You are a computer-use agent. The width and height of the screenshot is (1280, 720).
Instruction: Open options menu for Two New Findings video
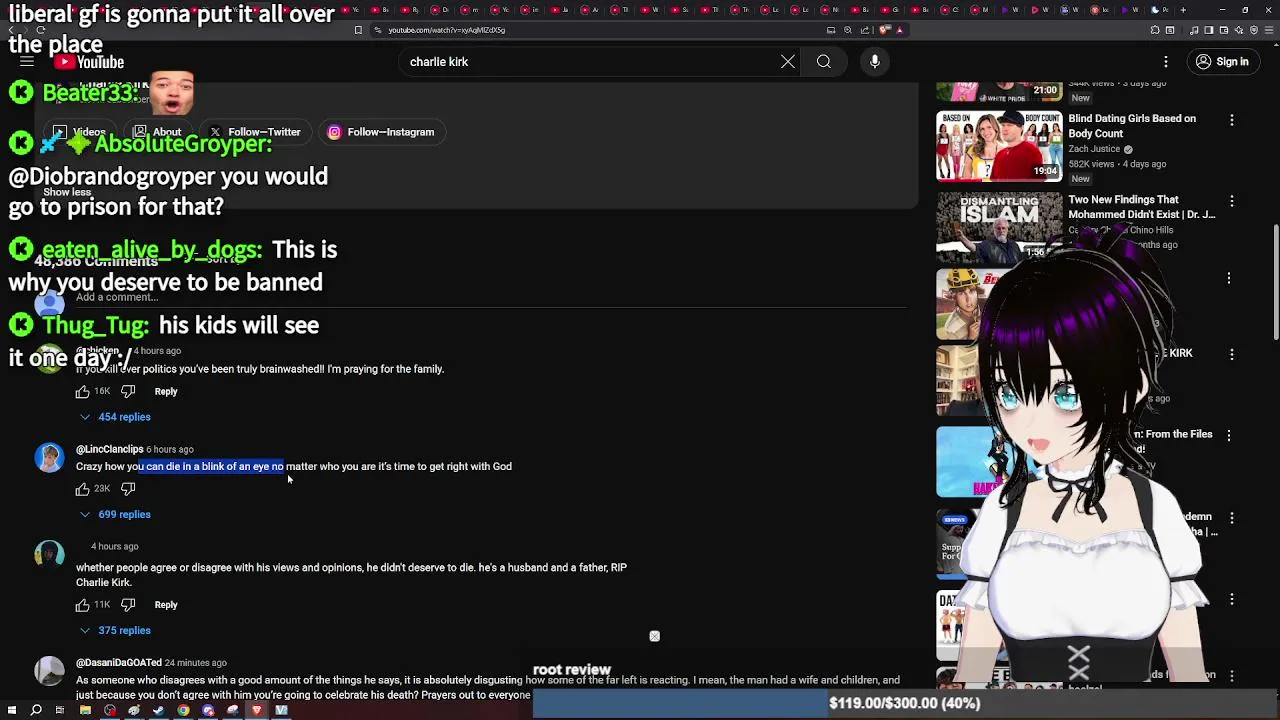point(1232,201)
